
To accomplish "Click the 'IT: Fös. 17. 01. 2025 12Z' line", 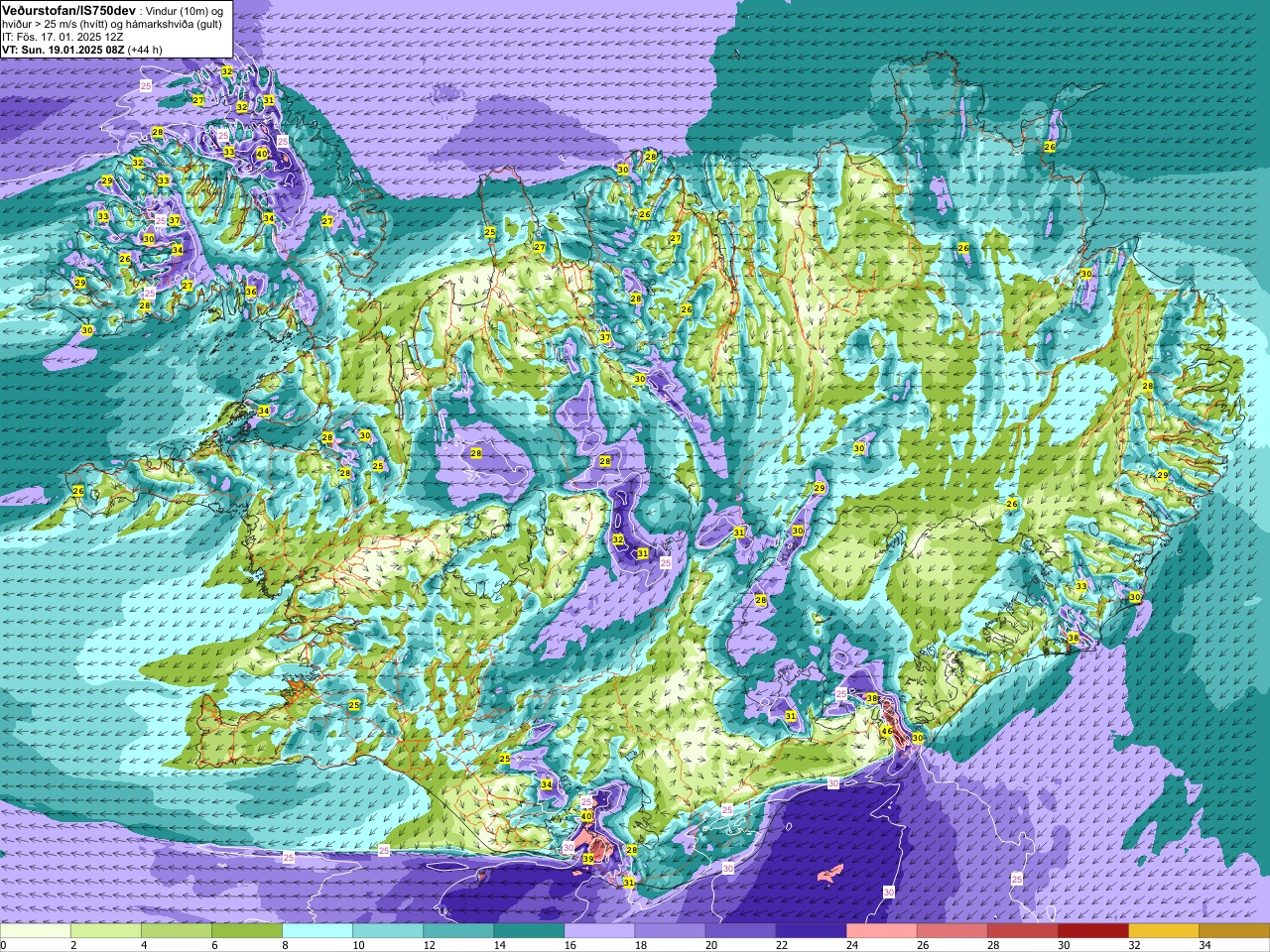I will (x=63, y=37).
